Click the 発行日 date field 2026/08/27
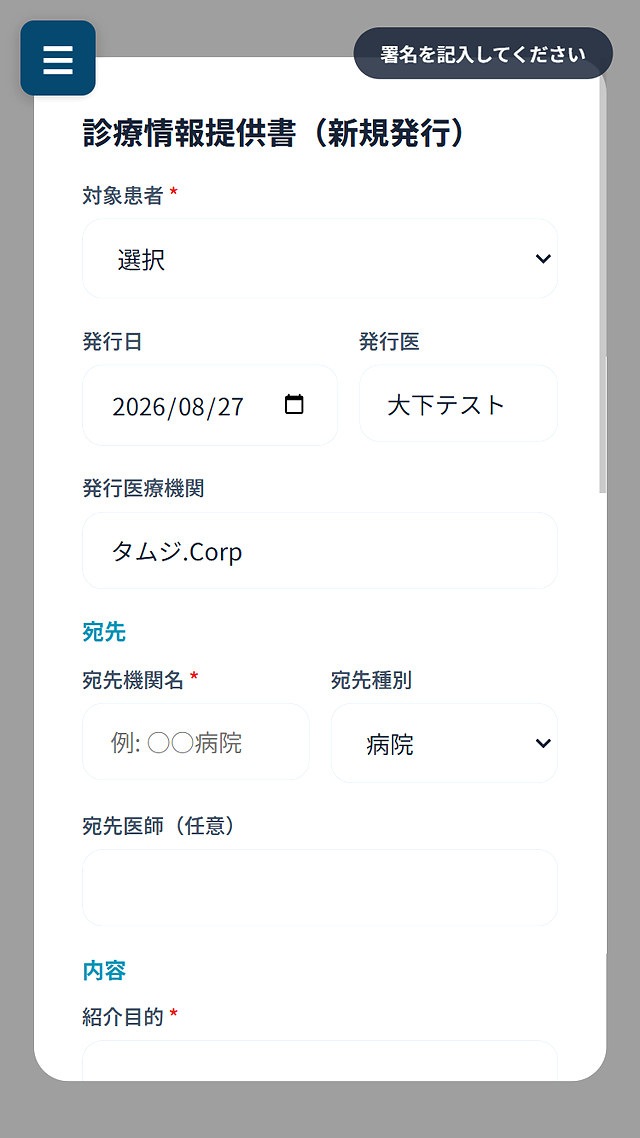The height and width of the screenshot is (1138, 640). 210,405
